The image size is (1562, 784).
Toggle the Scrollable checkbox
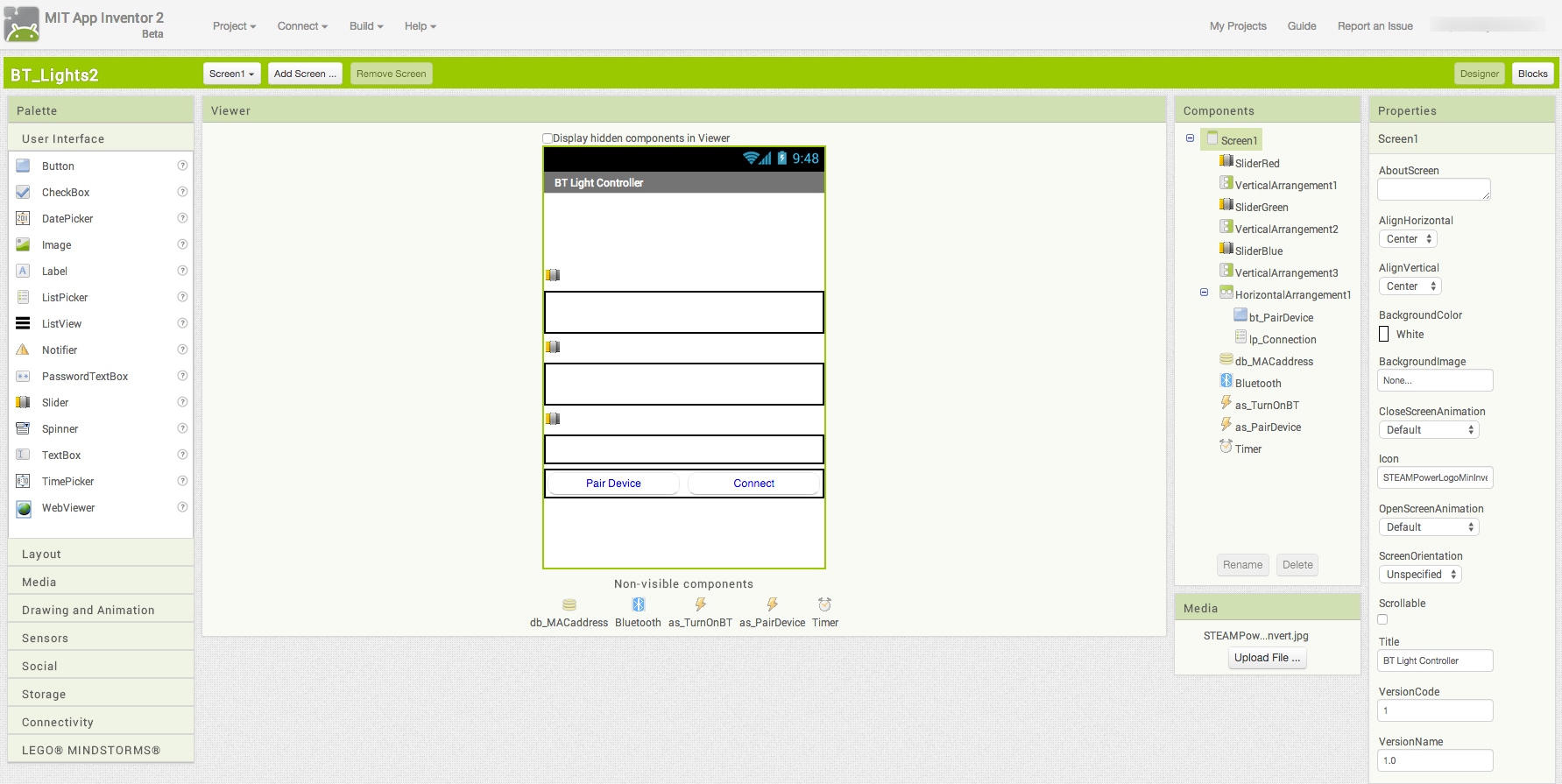1382,619
